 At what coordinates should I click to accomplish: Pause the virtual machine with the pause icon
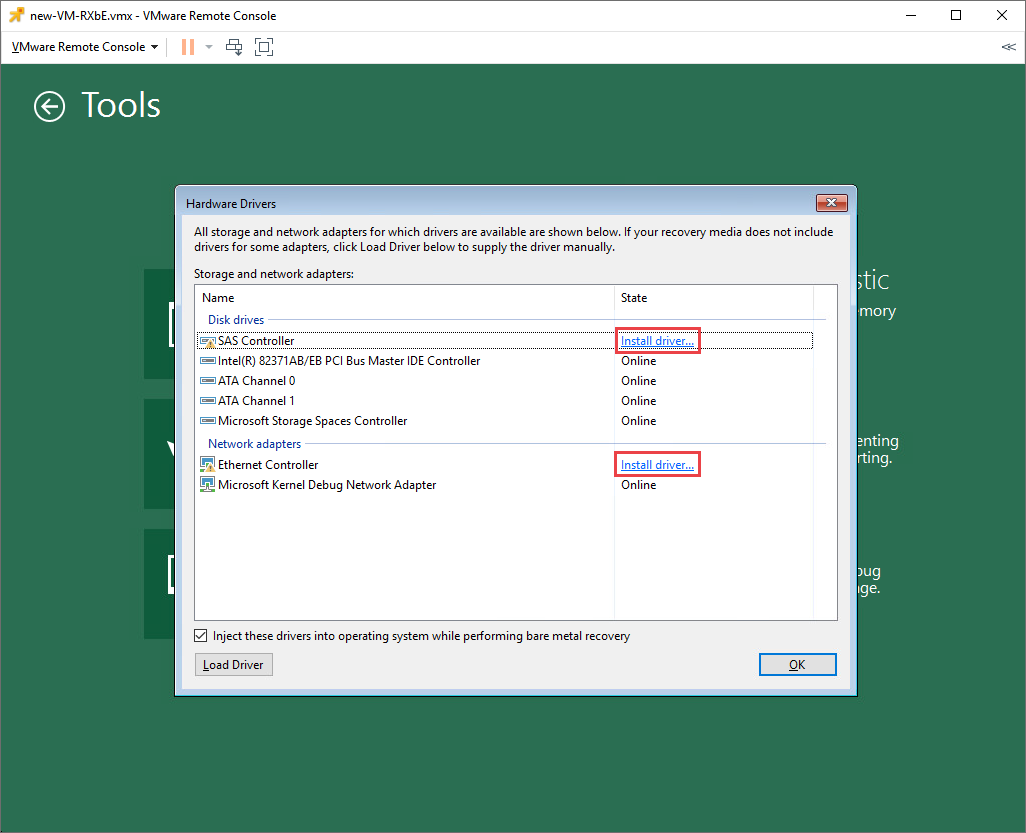point(188,47)
